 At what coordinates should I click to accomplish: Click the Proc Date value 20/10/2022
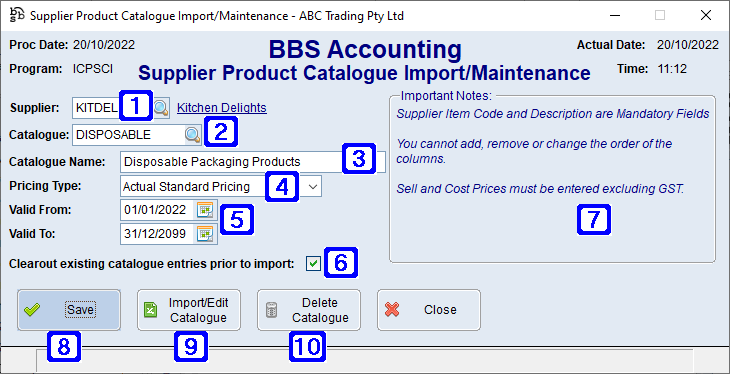pos(104,45)
